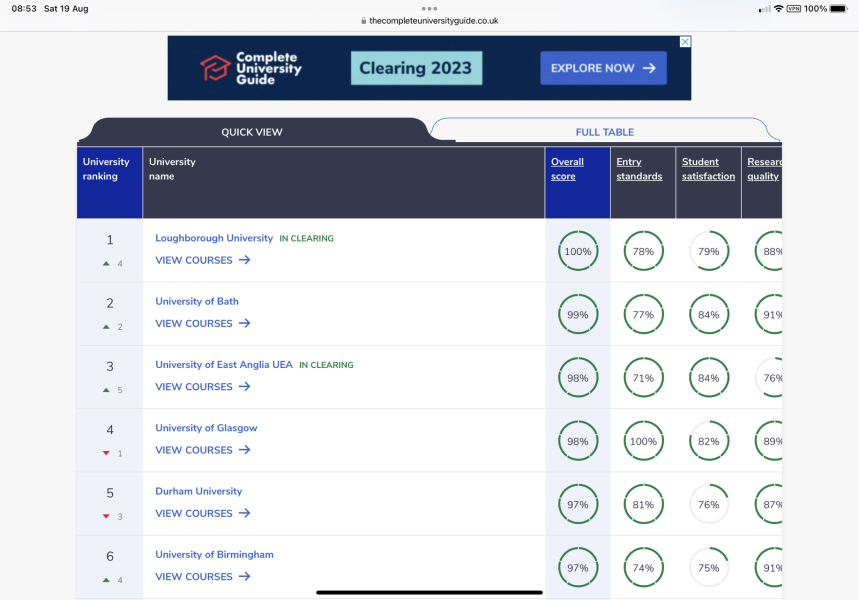Click Birmingham's 74% entry standards circle
Image resolution: width=859 pixels, height=600 pixels.
click(643, 568)
